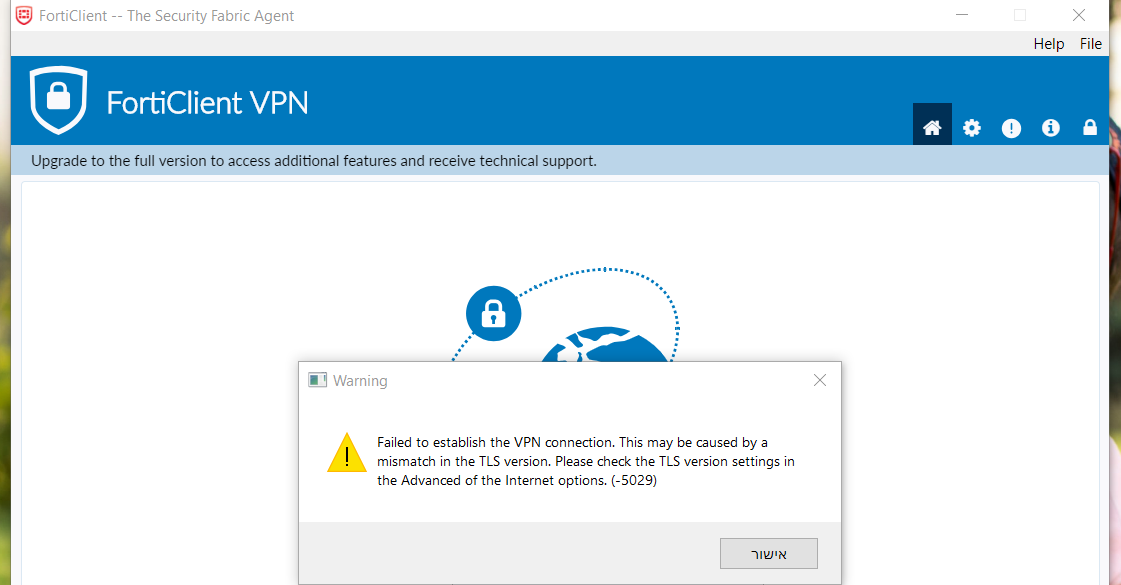Click the blue globe graphic
Image resolution: width=1121 pixels, height=585 pixels.
coord(605,345)
